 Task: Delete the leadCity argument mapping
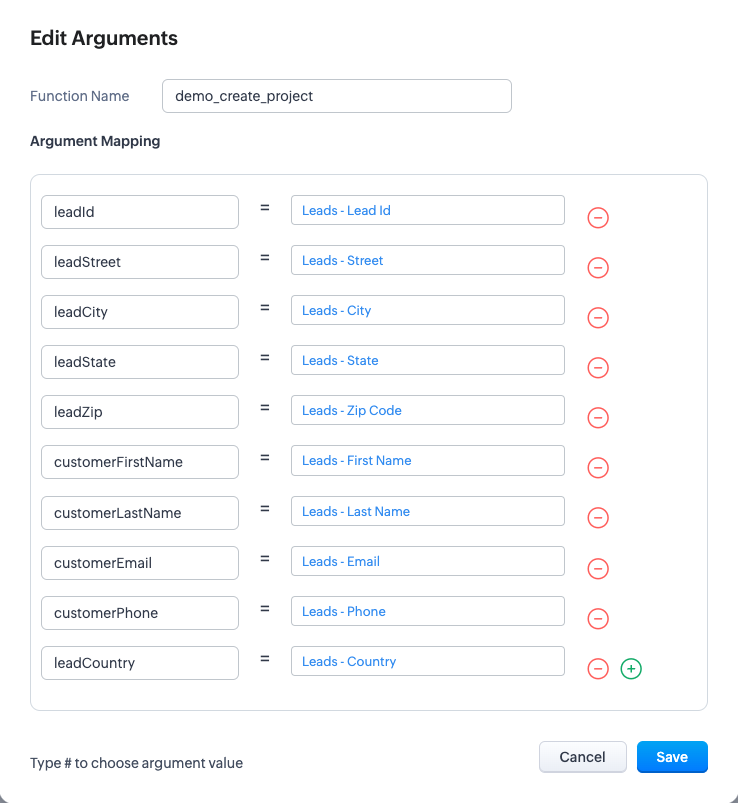598,318
